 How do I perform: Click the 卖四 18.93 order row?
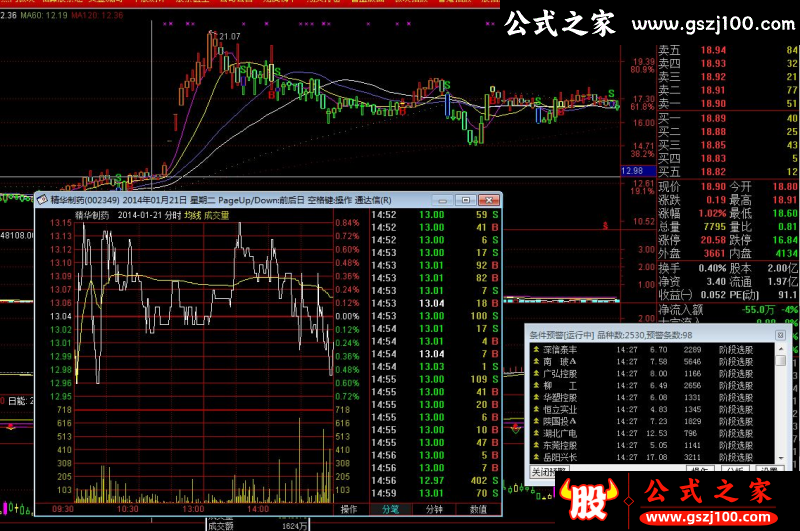(x=728, y=63)
